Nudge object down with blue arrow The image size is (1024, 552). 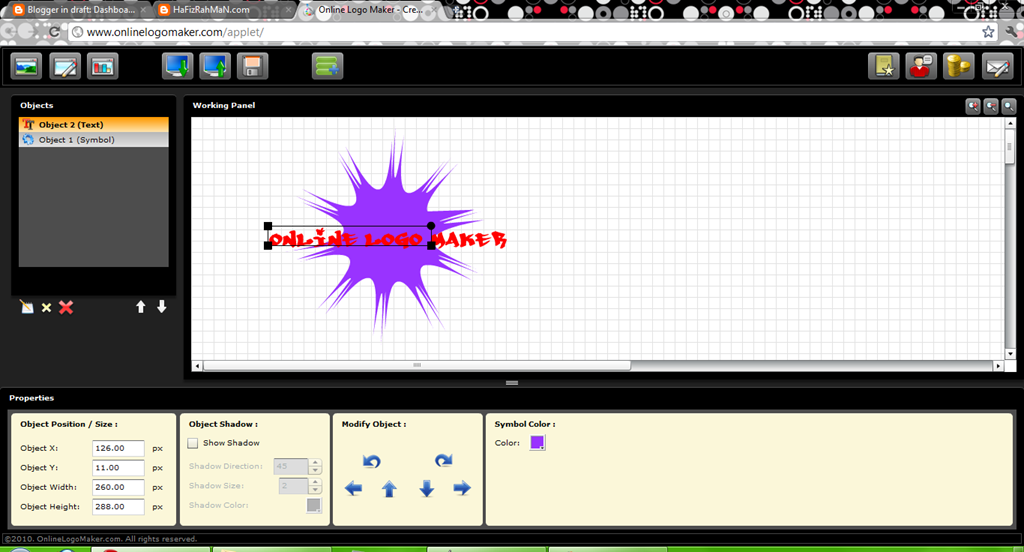426,489
